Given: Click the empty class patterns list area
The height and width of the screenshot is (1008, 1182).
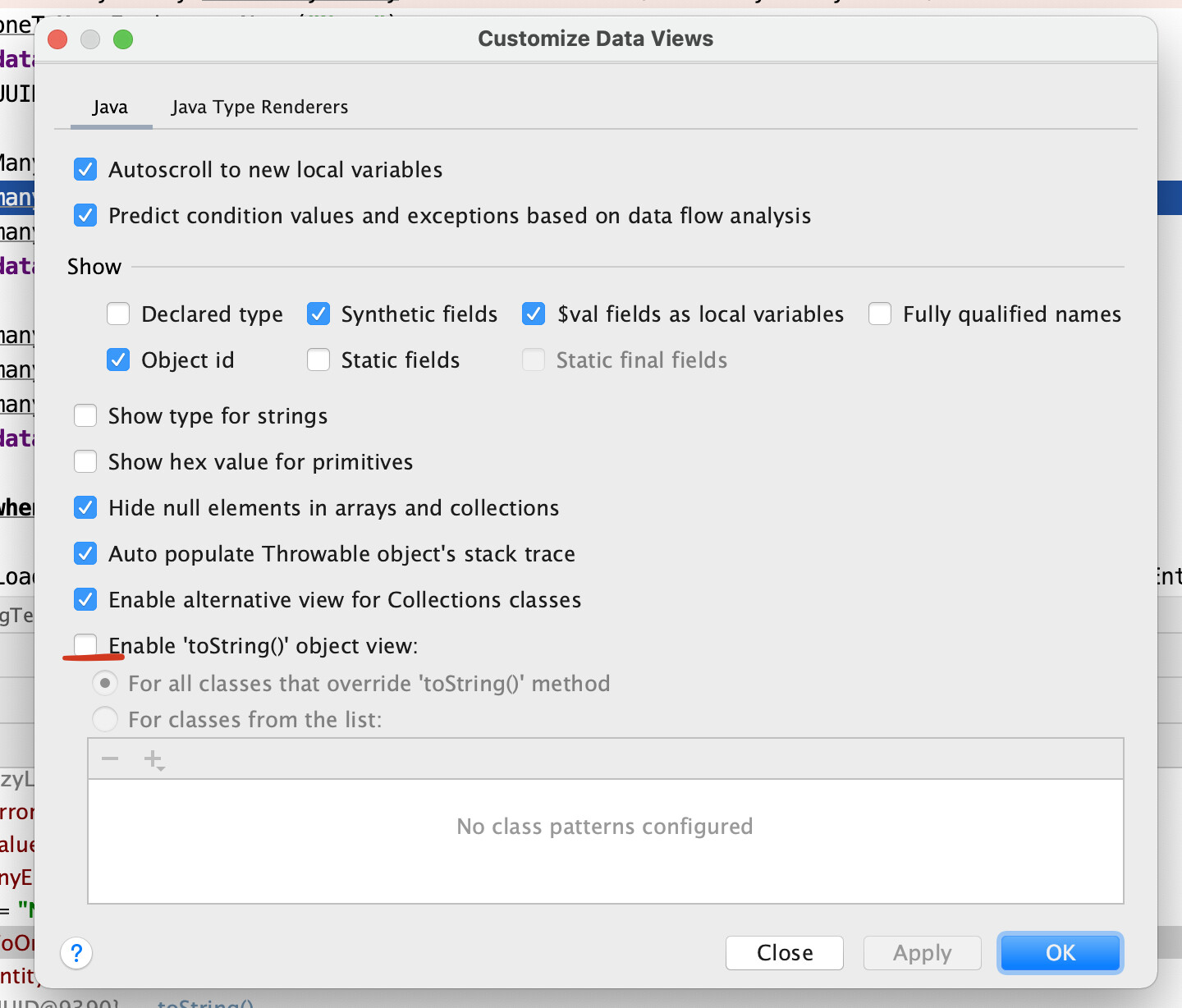Looking at the screenshot, I should tap(606, 841).
